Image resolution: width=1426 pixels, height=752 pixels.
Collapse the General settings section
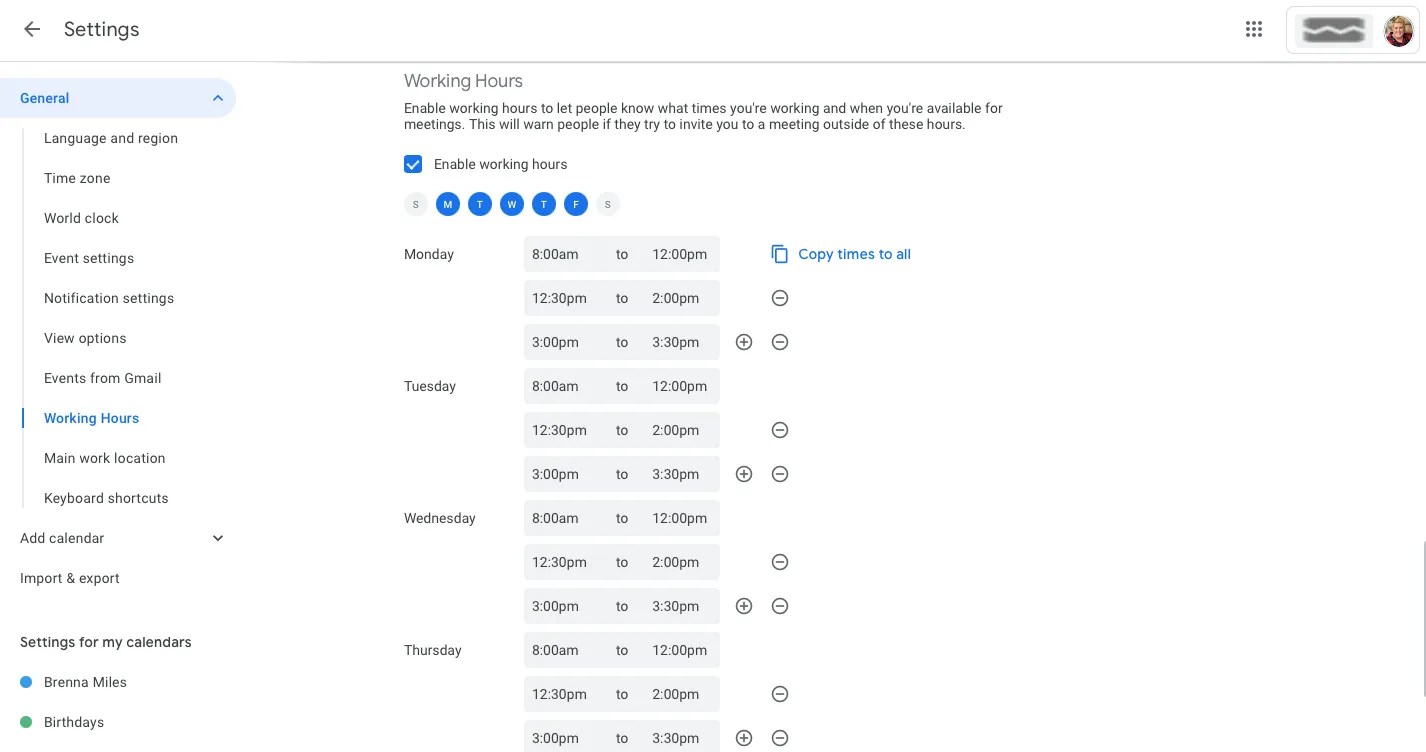[218, 98]
